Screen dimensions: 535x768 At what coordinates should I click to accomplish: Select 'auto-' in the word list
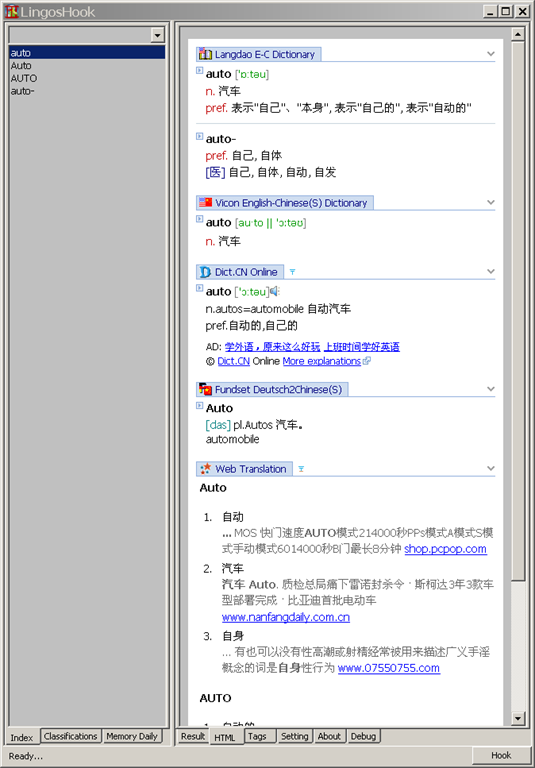(x=87, y=91)
